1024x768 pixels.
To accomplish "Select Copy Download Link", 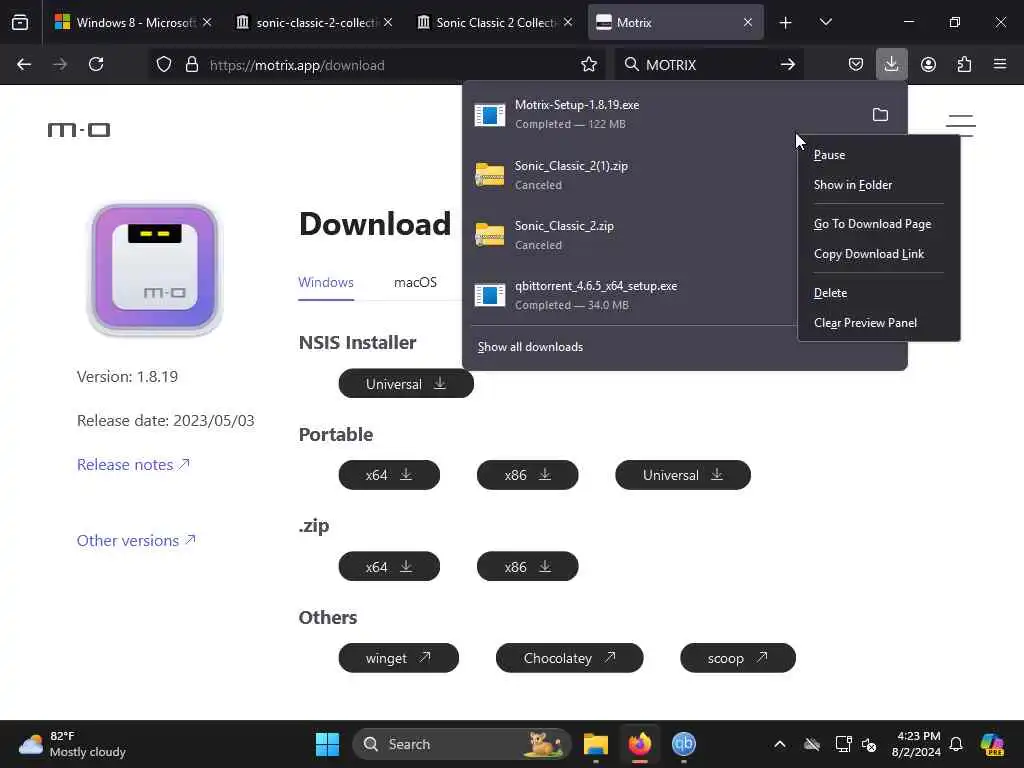I will coord(879,254).
